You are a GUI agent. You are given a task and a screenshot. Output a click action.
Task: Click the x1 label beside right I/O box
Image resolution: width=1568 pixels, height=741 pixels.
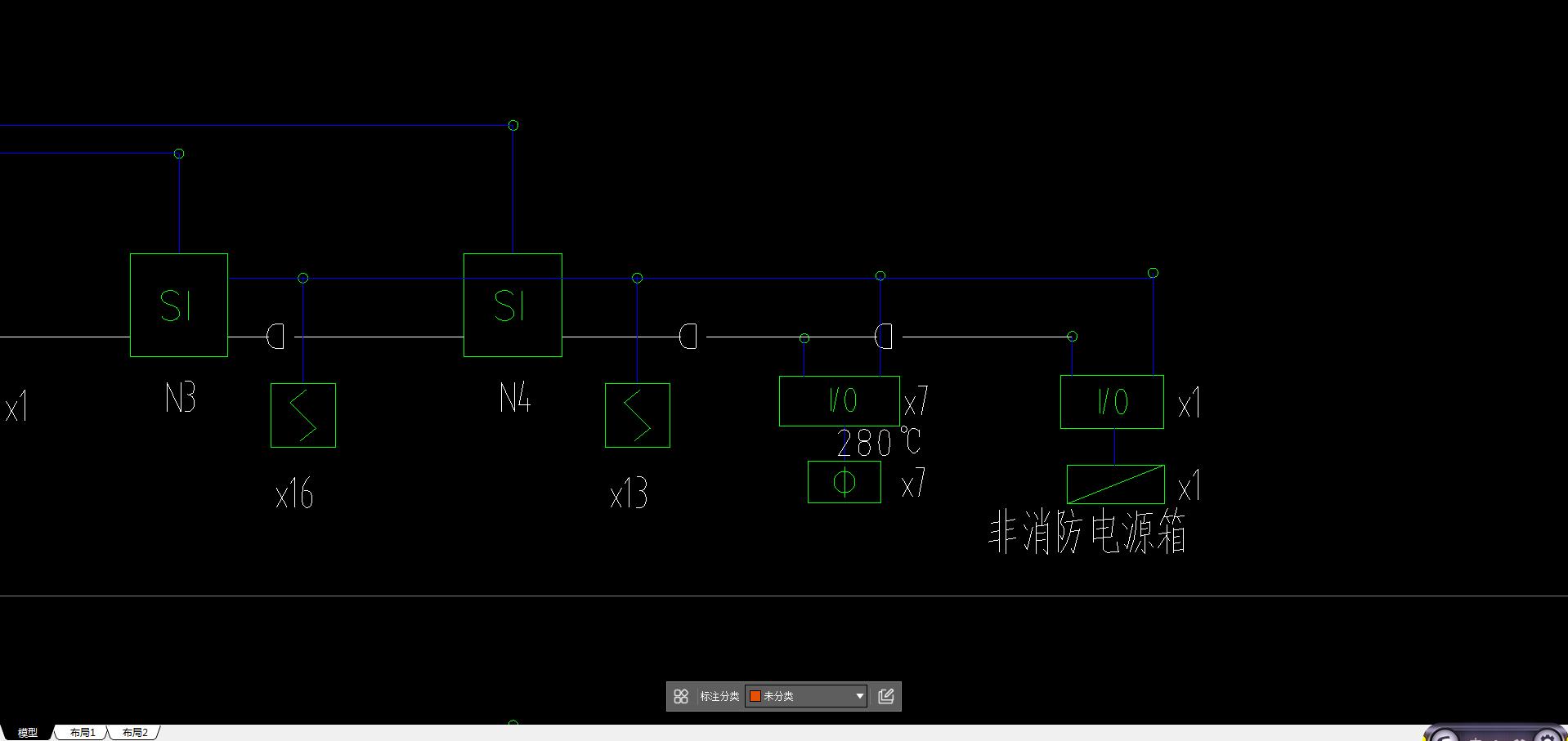tap(1189, 403)
